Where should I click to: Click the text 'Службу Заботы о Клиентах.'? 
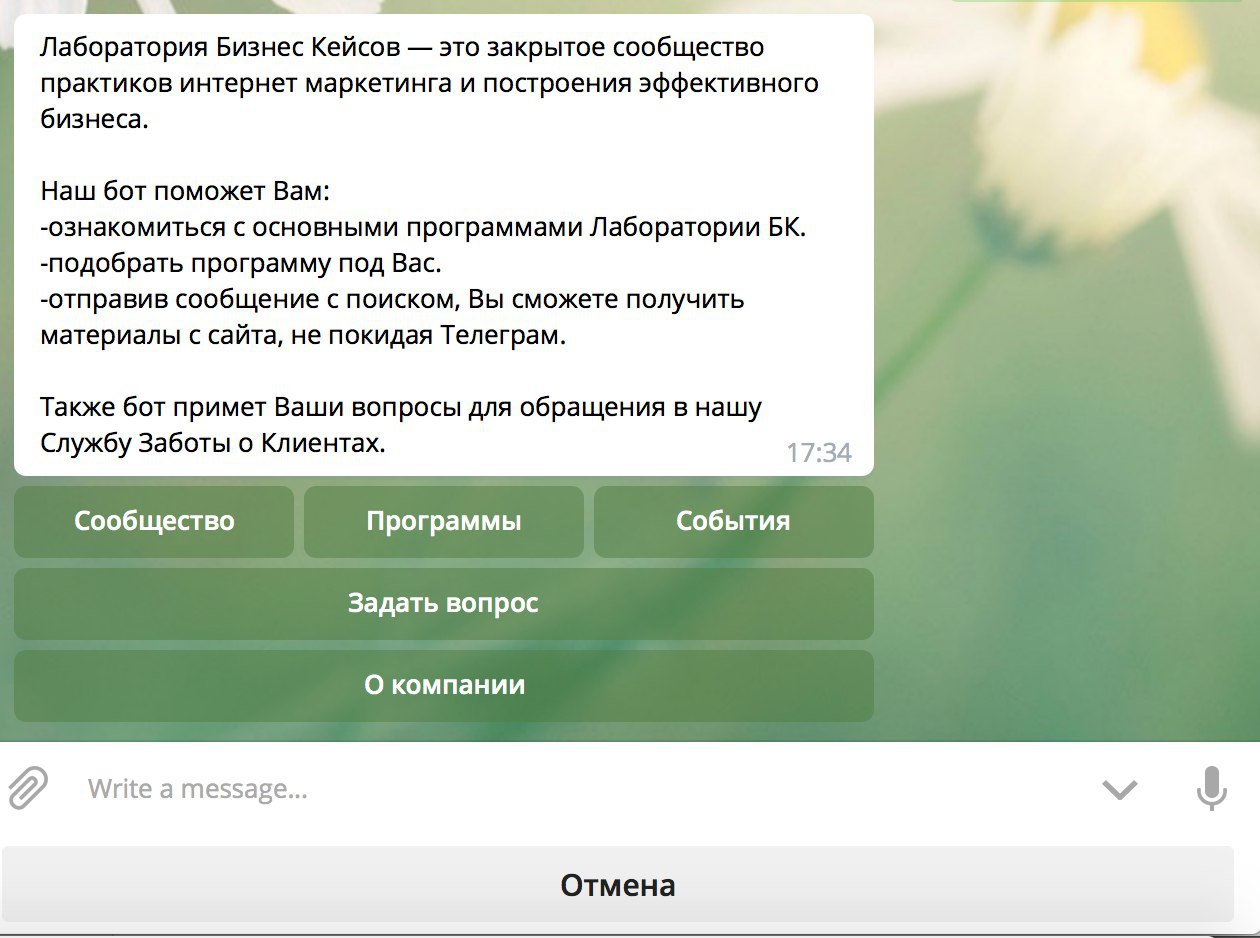(213, 443)
